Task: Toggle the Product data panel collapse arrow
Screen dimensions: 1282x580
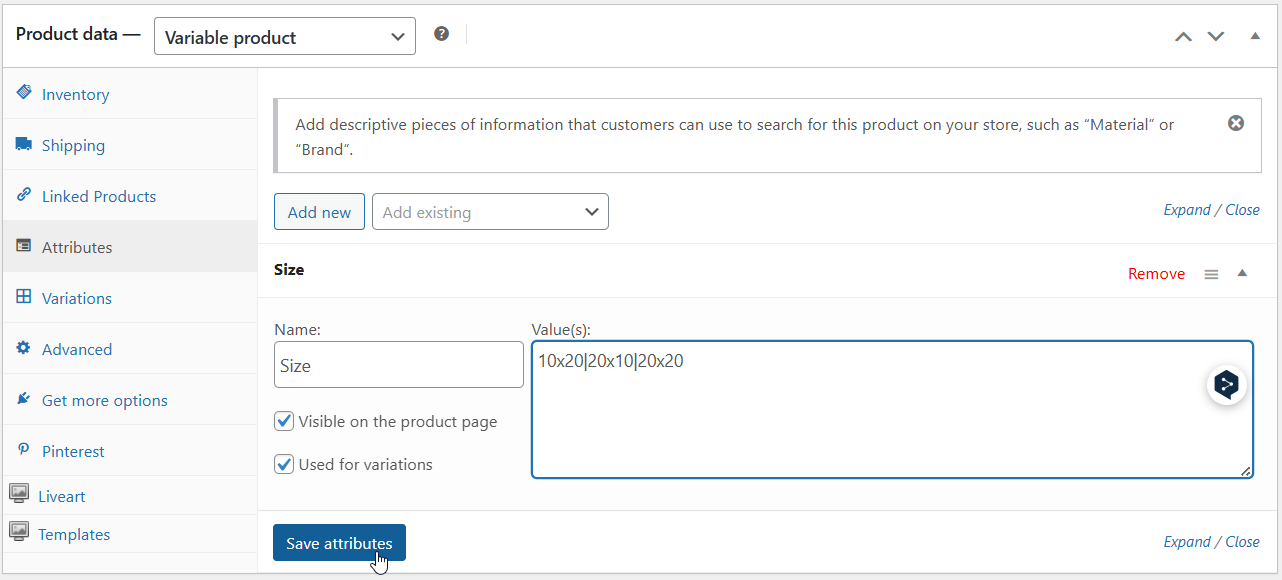Action: click(x=1255, y=36)
